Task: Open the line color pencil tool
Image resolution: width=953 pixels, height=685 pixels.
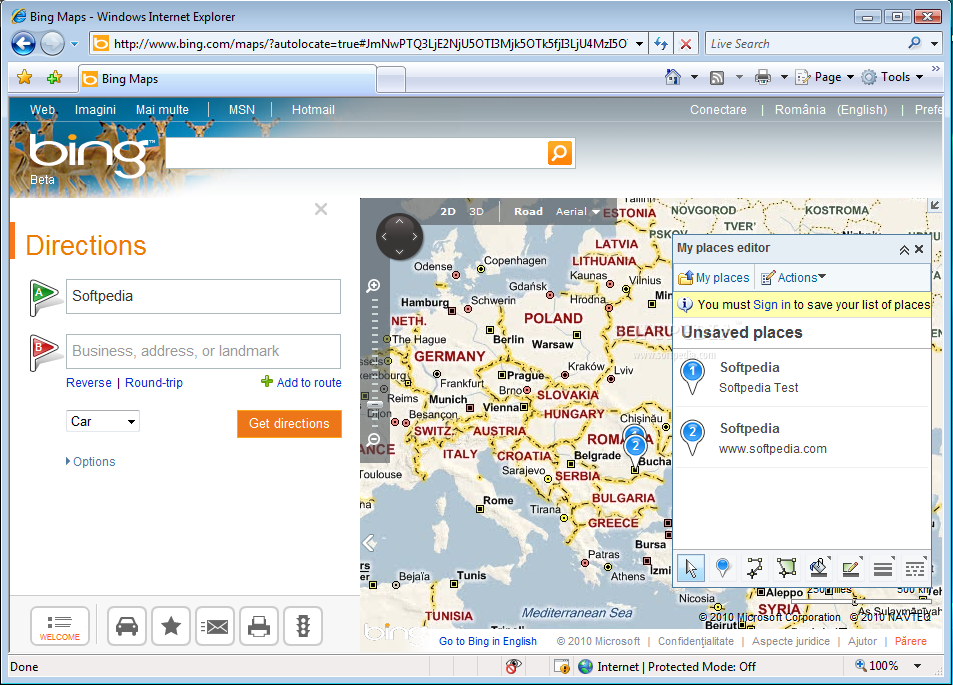Action: click(851, 568)
